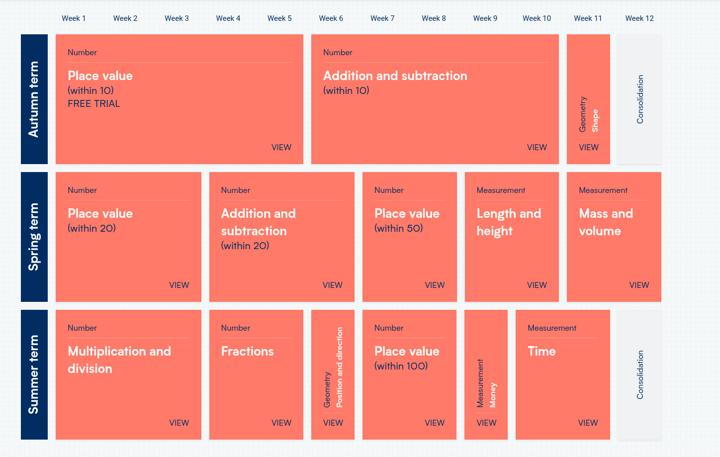Click the Fractions block title
This screenshot has width=720, height=457.
pyautogui.click(x=247, y=351)
